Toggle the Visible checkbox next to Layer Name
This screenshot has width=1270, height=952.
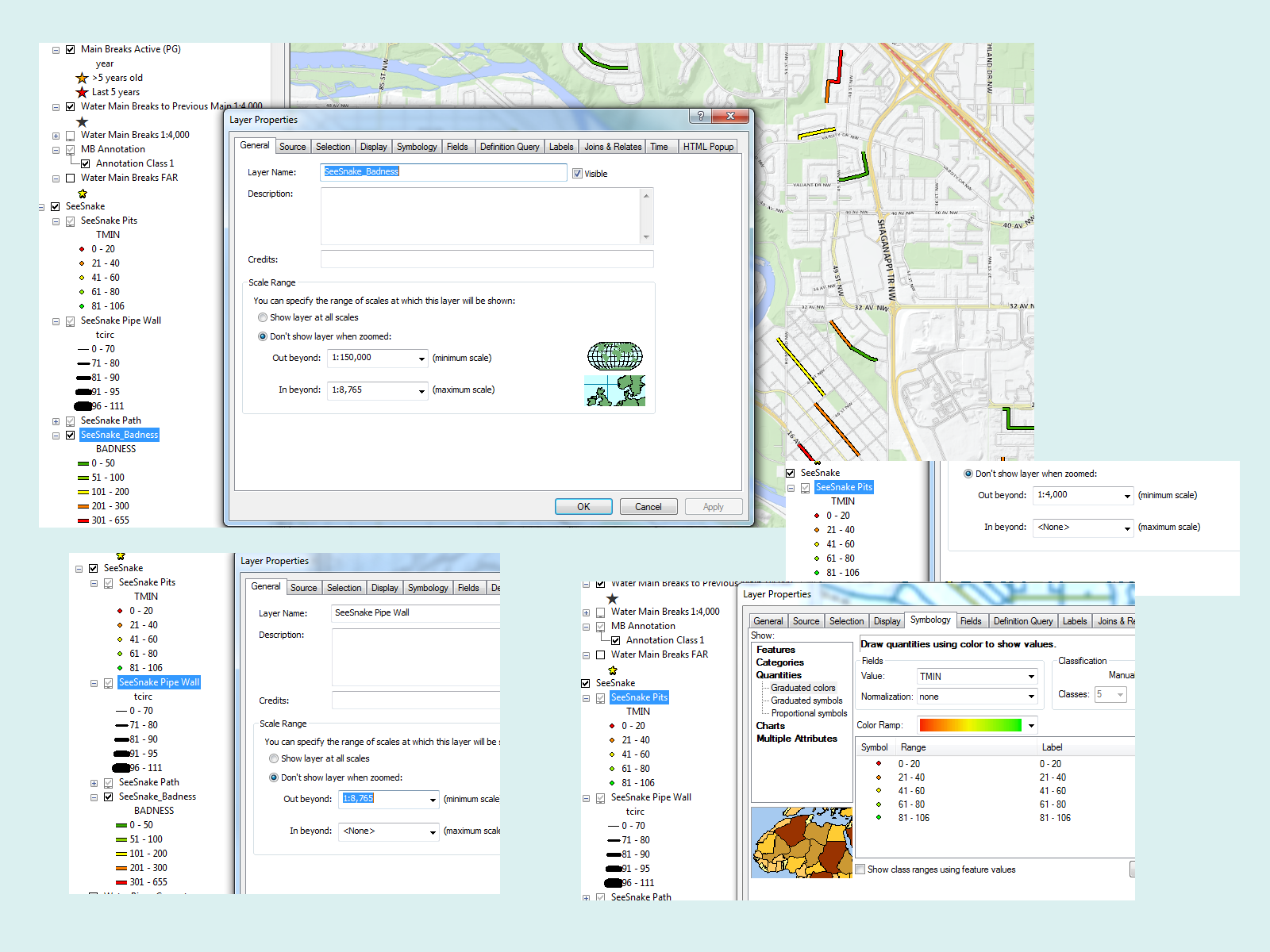[577, 174]
